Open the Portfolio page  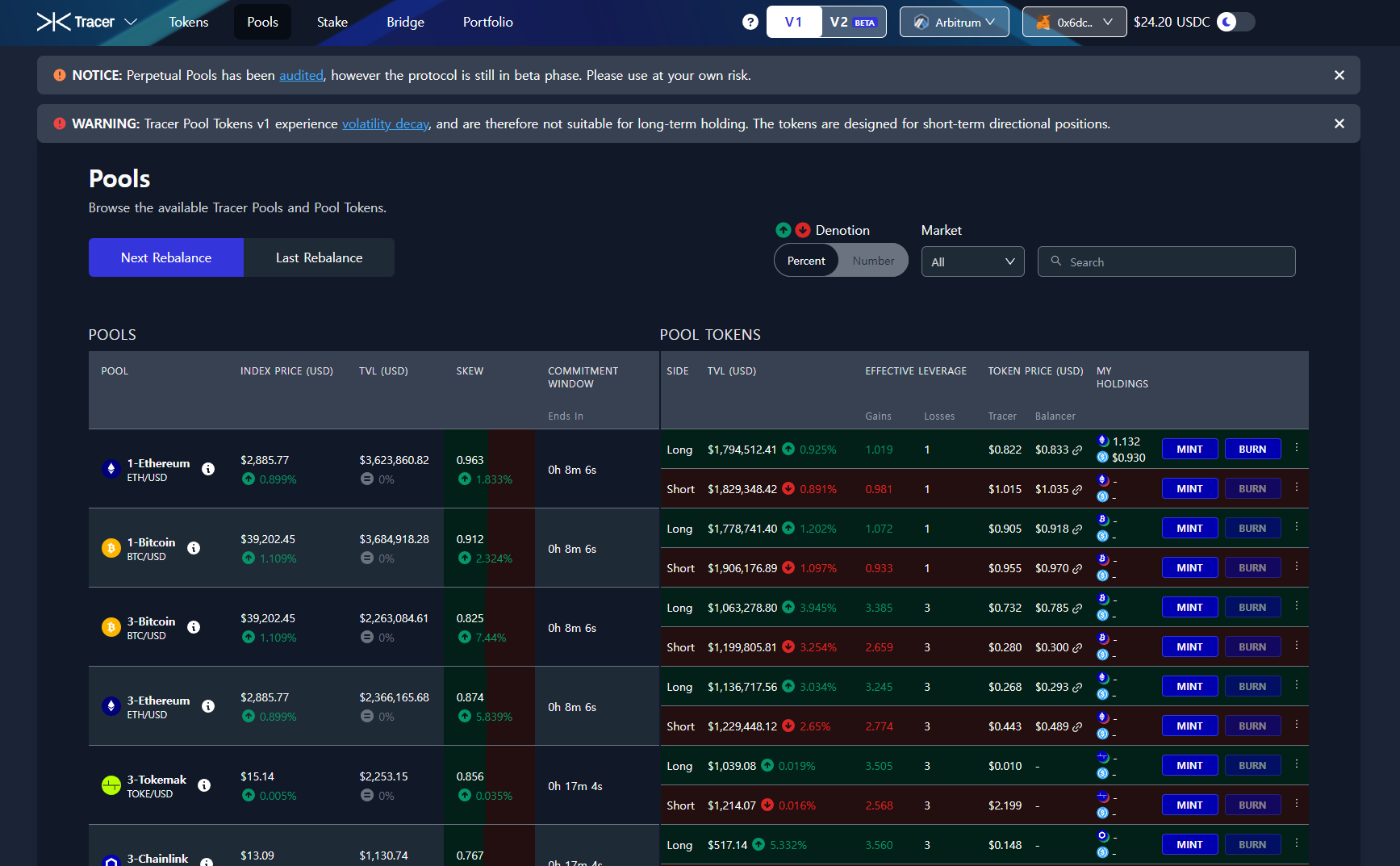[488, 22]
